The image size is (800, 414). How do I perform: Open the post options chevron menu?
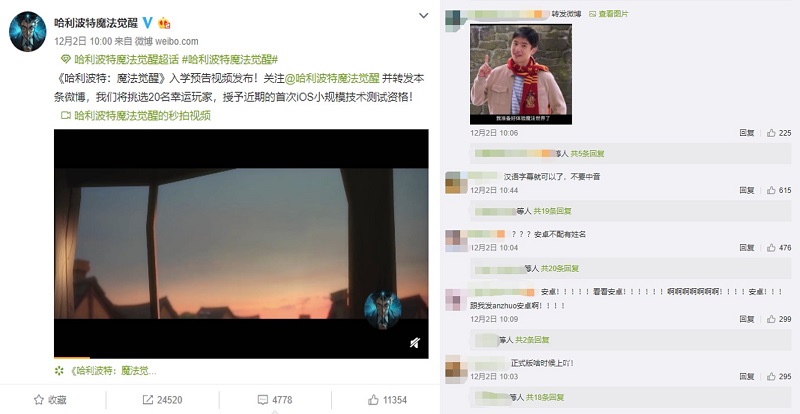pos(423,16)
